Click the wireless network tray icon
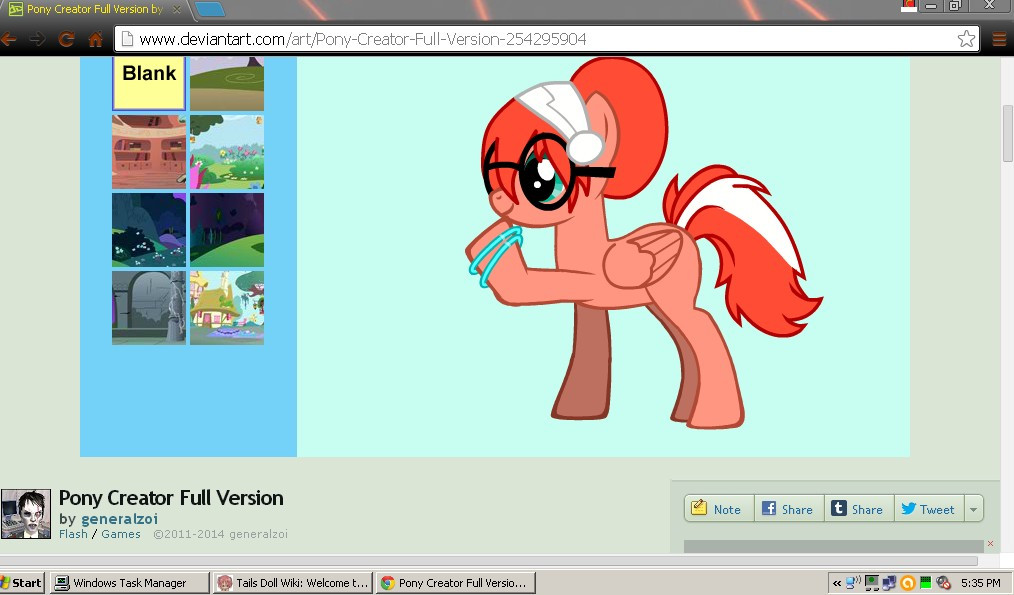 (x=854, y=583)
